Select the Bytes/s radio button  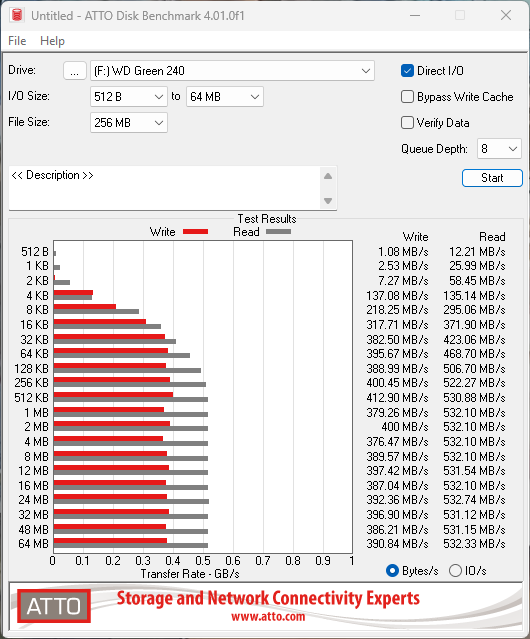click(x=392, y=571)
